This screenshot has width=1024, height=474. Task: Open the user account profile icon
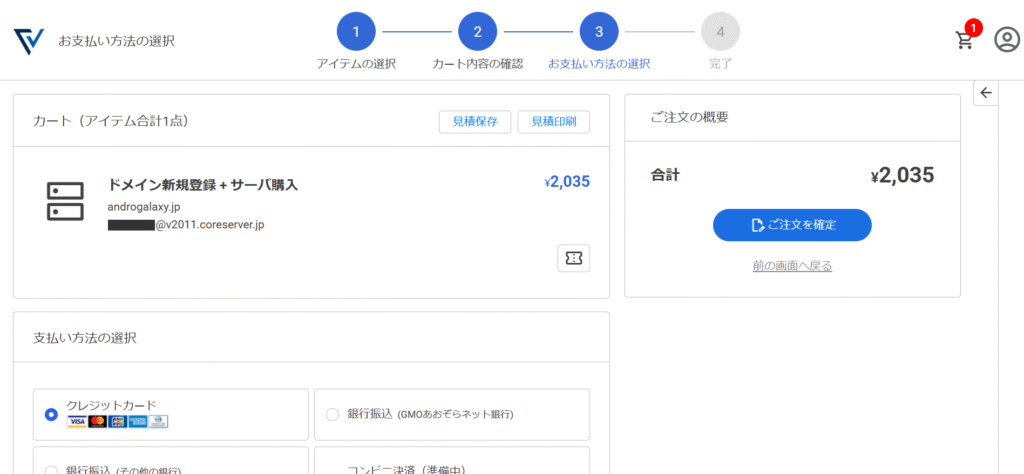[1006, 40]
